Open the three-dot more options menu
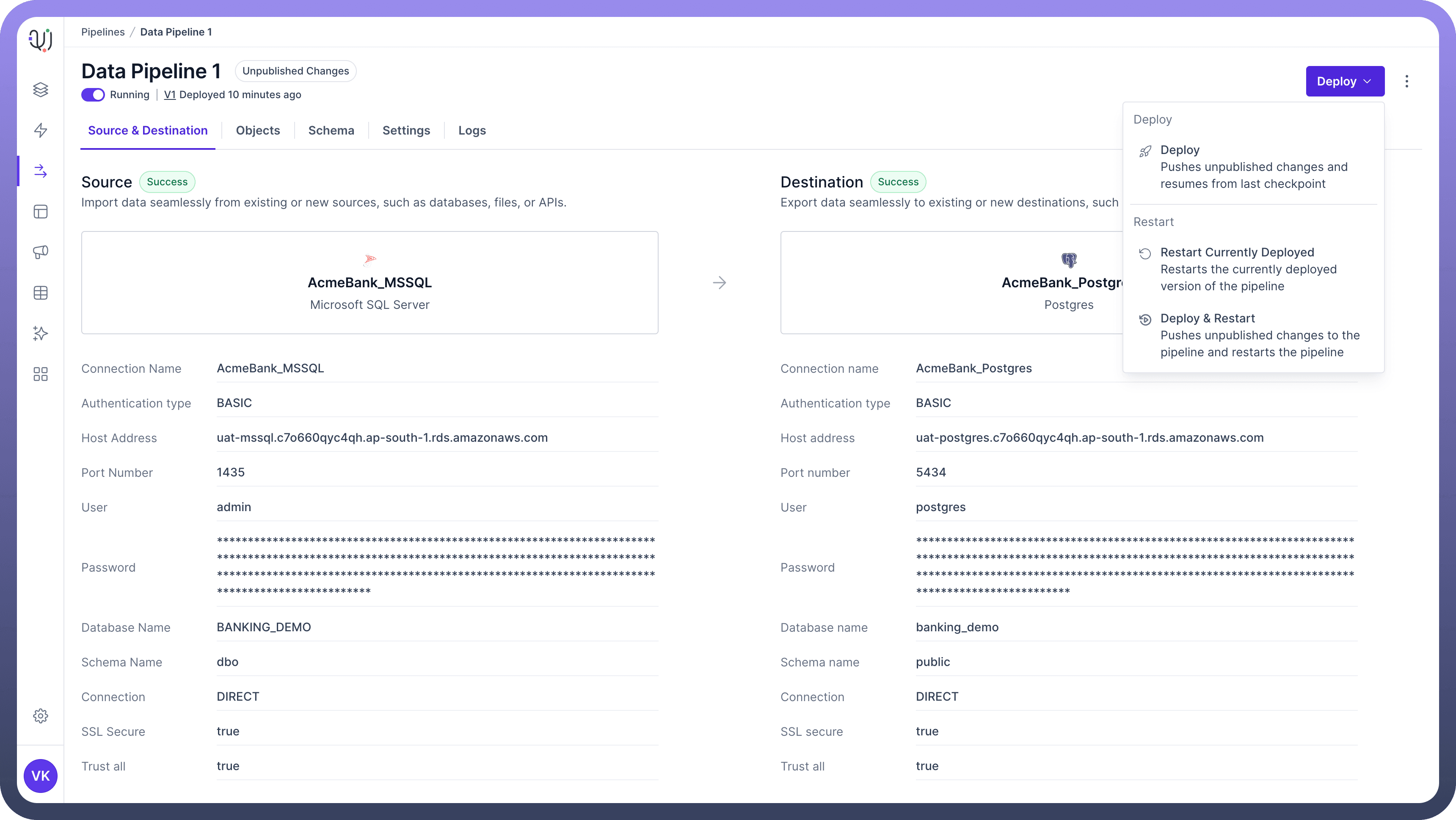 tap(1406, 81)
